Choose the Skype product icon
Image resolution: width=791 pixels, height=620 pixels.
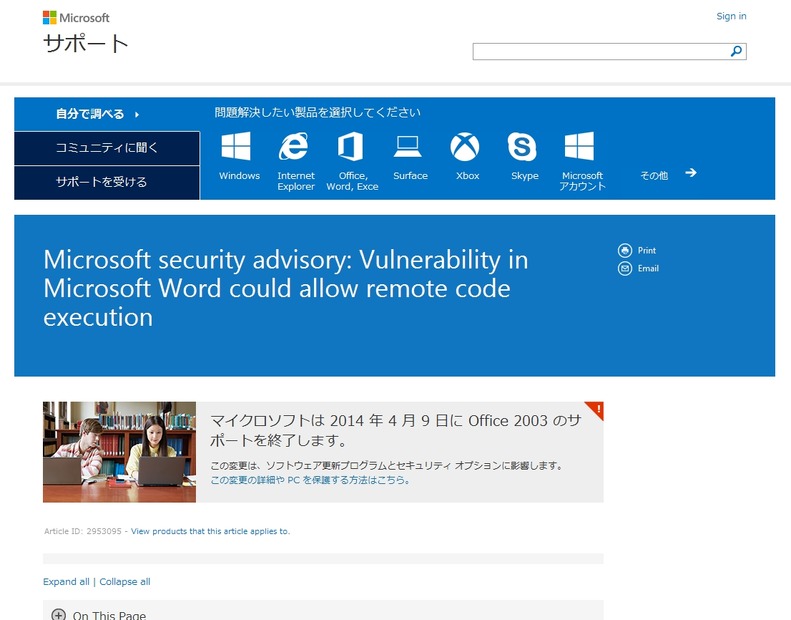click(522, 147)
